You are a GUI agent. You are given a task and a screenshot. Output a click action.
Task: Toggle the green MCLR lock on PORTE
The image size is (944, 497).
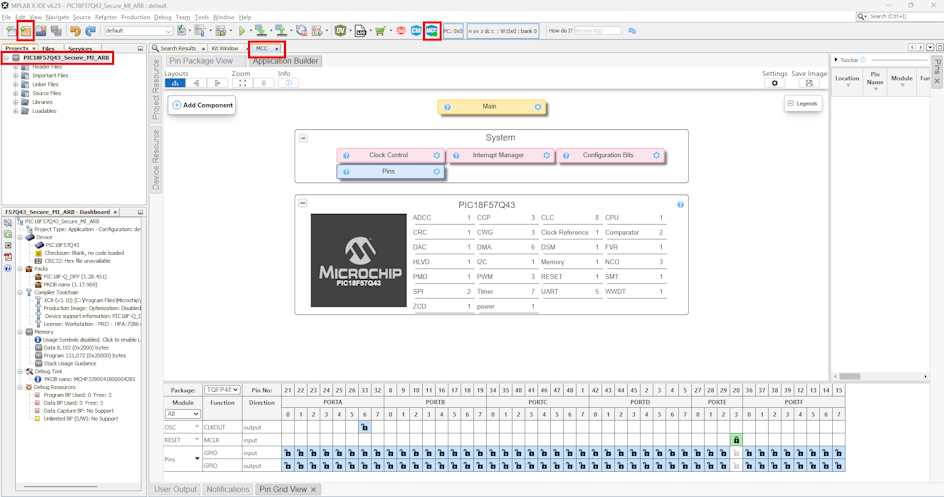[736, 440]
